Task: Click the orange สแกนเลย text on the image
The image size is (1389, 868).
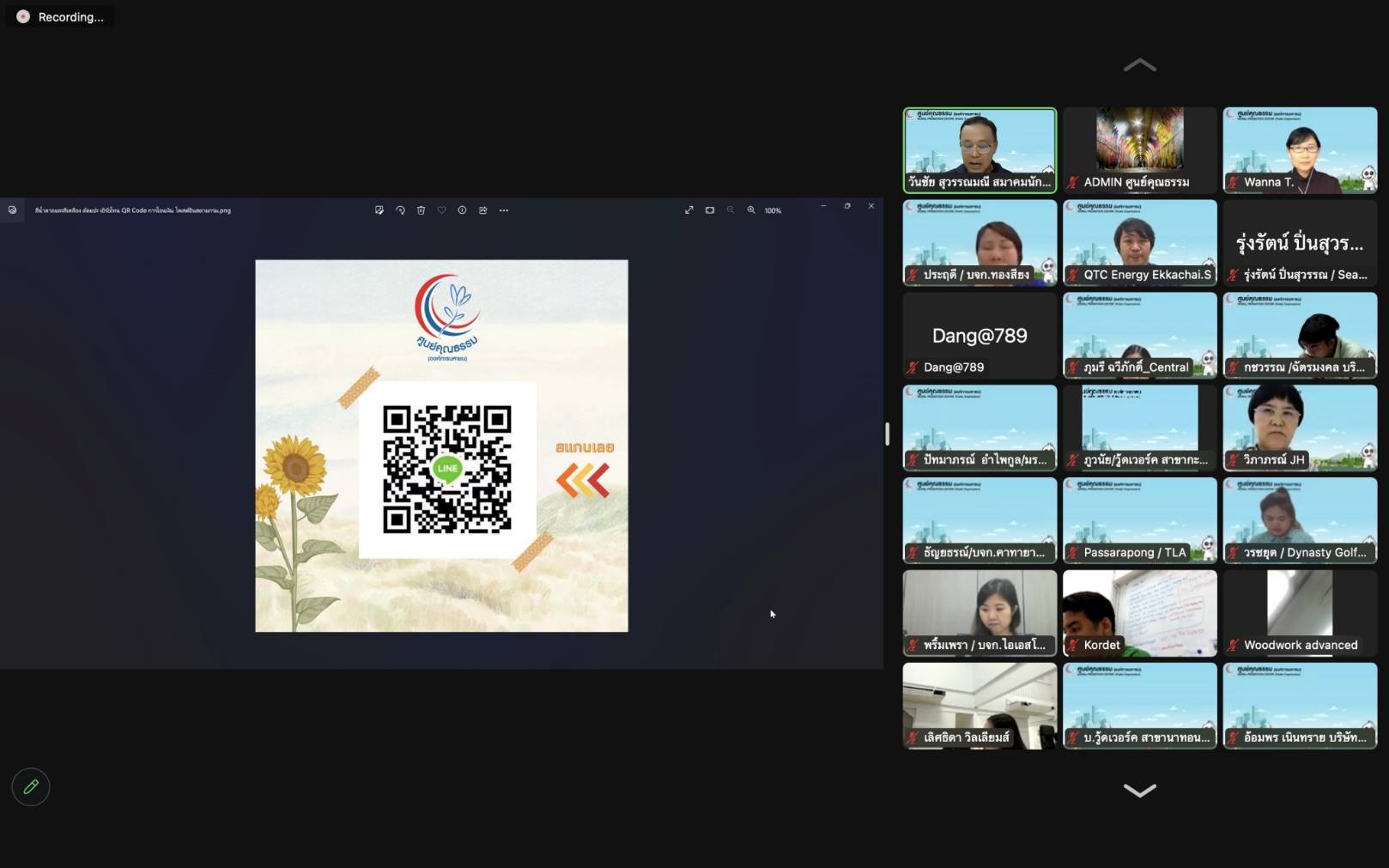Action: pos(585,447)
